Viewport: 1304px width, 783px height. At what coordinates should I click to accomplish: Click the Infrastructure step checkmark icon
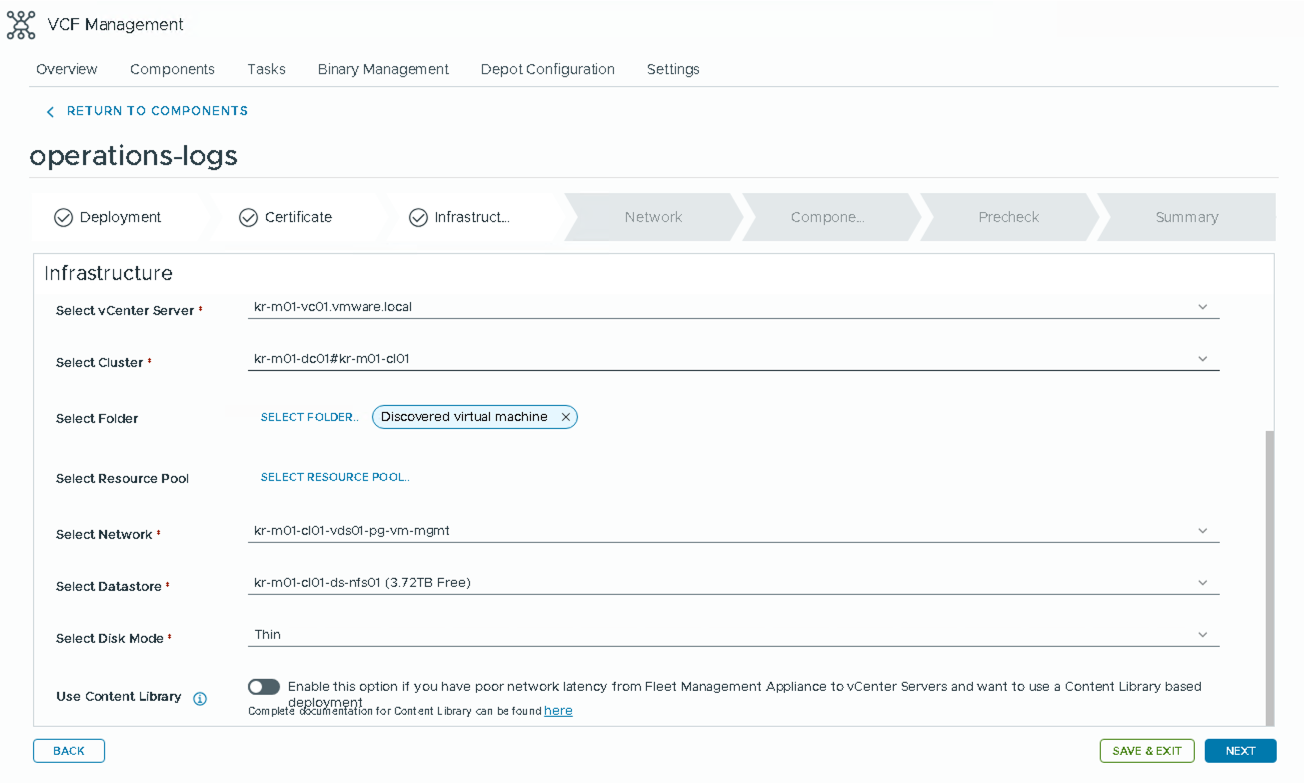[x=418, y=218]
